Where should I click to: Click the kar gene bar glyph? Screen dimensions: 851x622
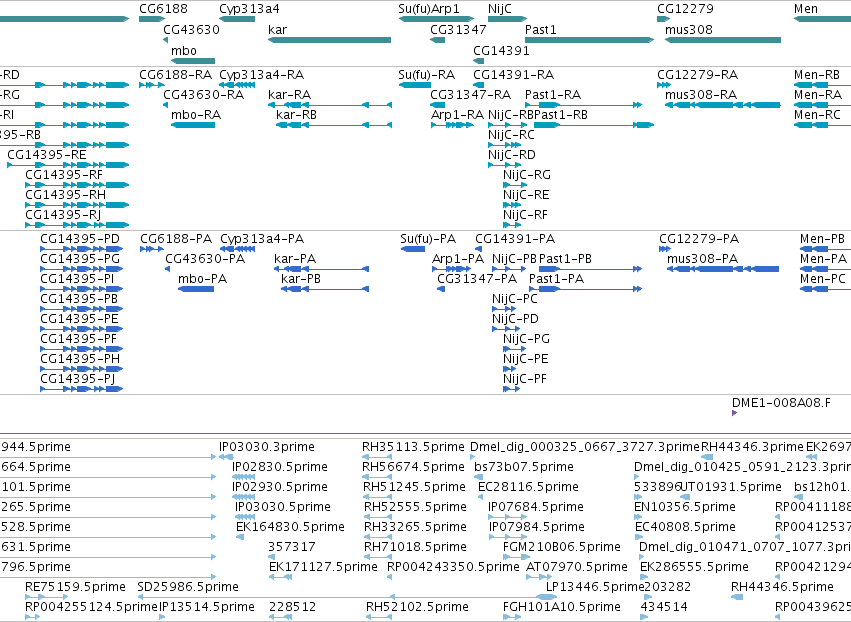329,40
